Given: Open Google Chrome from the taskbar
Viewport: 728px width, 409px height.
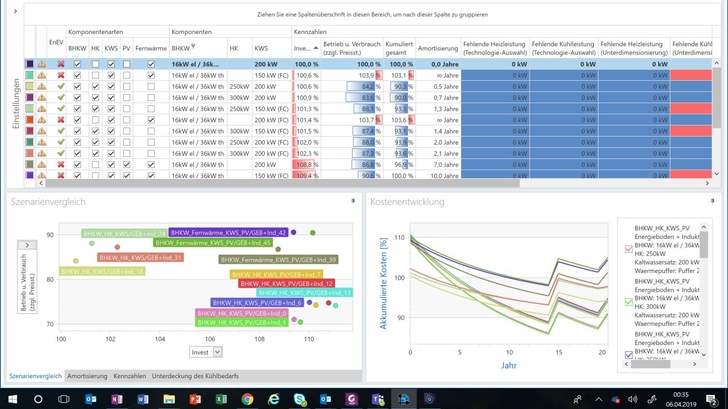Looking at the screenshot, I should click(247, 399).
